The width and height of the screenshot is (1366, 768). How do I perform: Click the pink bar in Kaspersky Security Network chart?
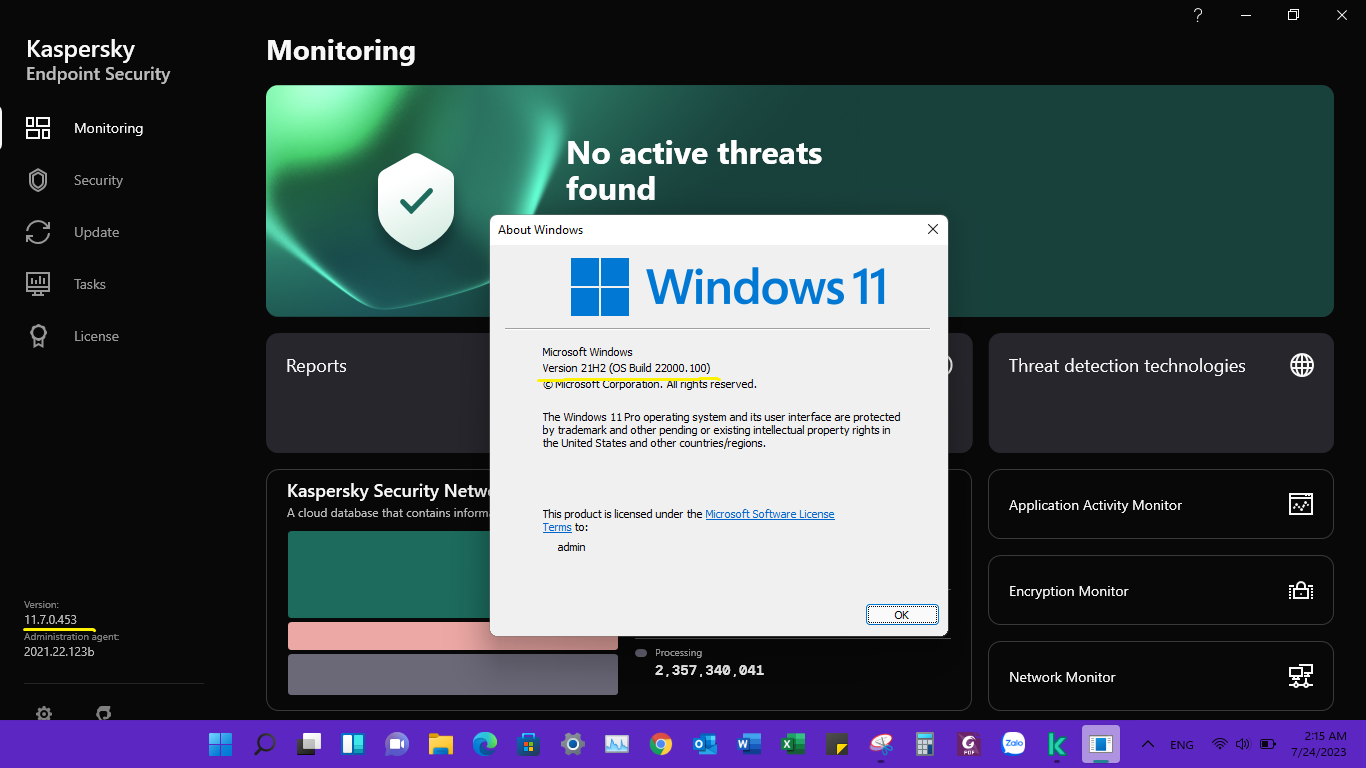point(452,636)
